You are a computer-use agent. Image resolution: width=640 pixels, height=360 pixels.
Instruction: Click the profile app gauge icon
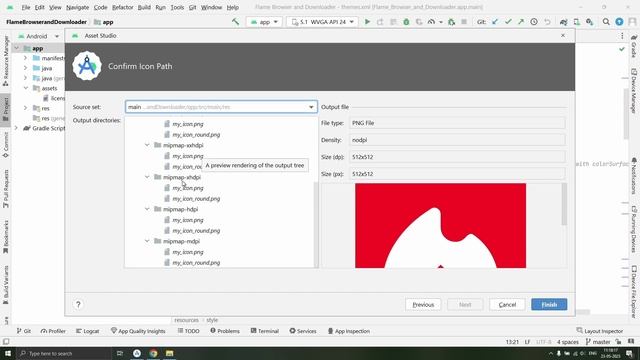pos(431,22)
